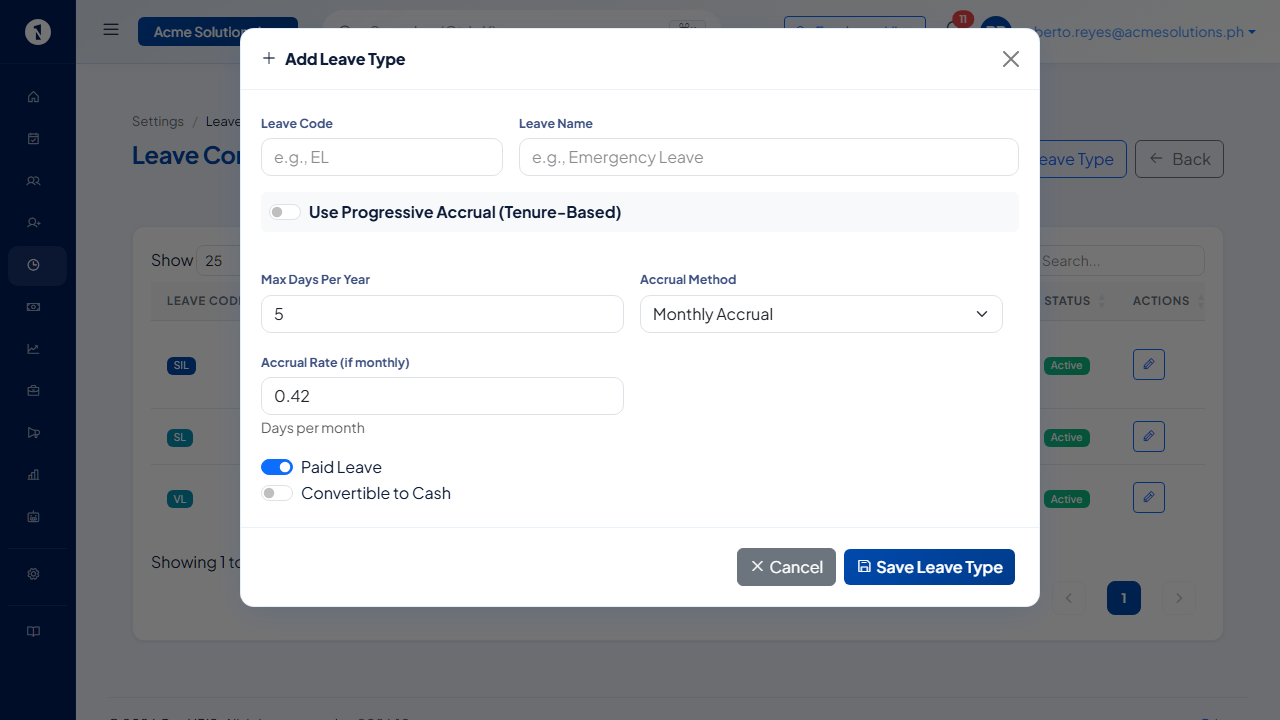Toggle the hamburger menu icon
The height and width of the screenshot is (720, 1280).
111,30
